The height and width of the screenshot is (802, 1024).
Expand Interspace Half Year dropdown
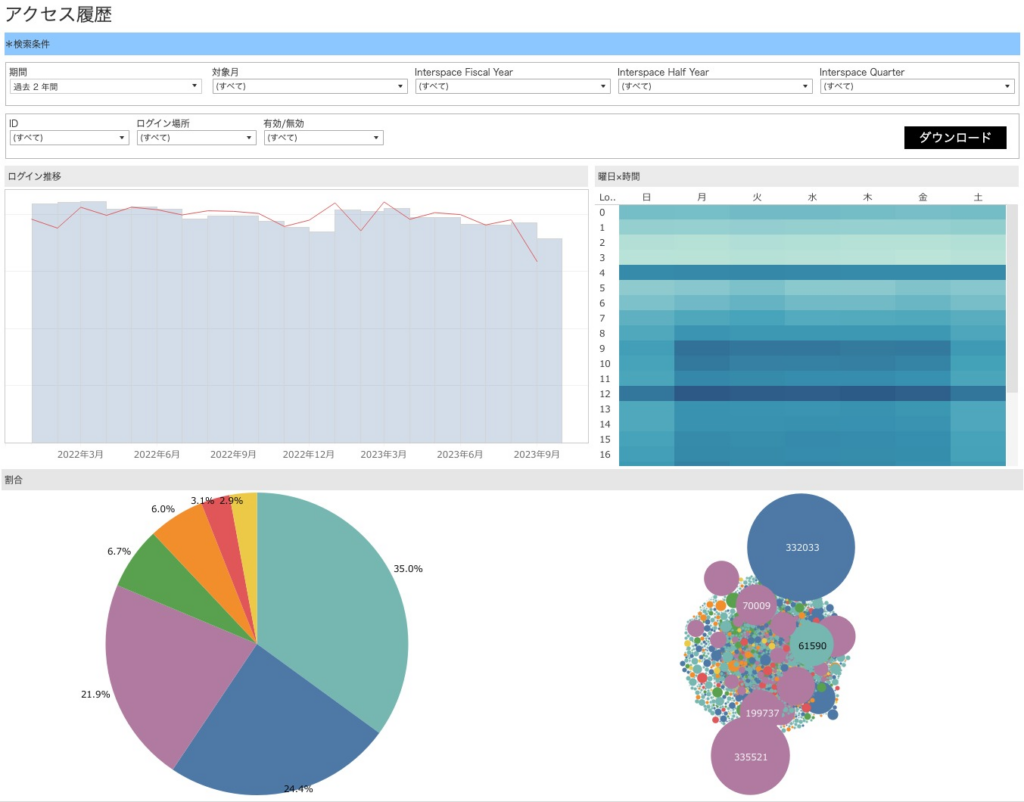(713, 87)
